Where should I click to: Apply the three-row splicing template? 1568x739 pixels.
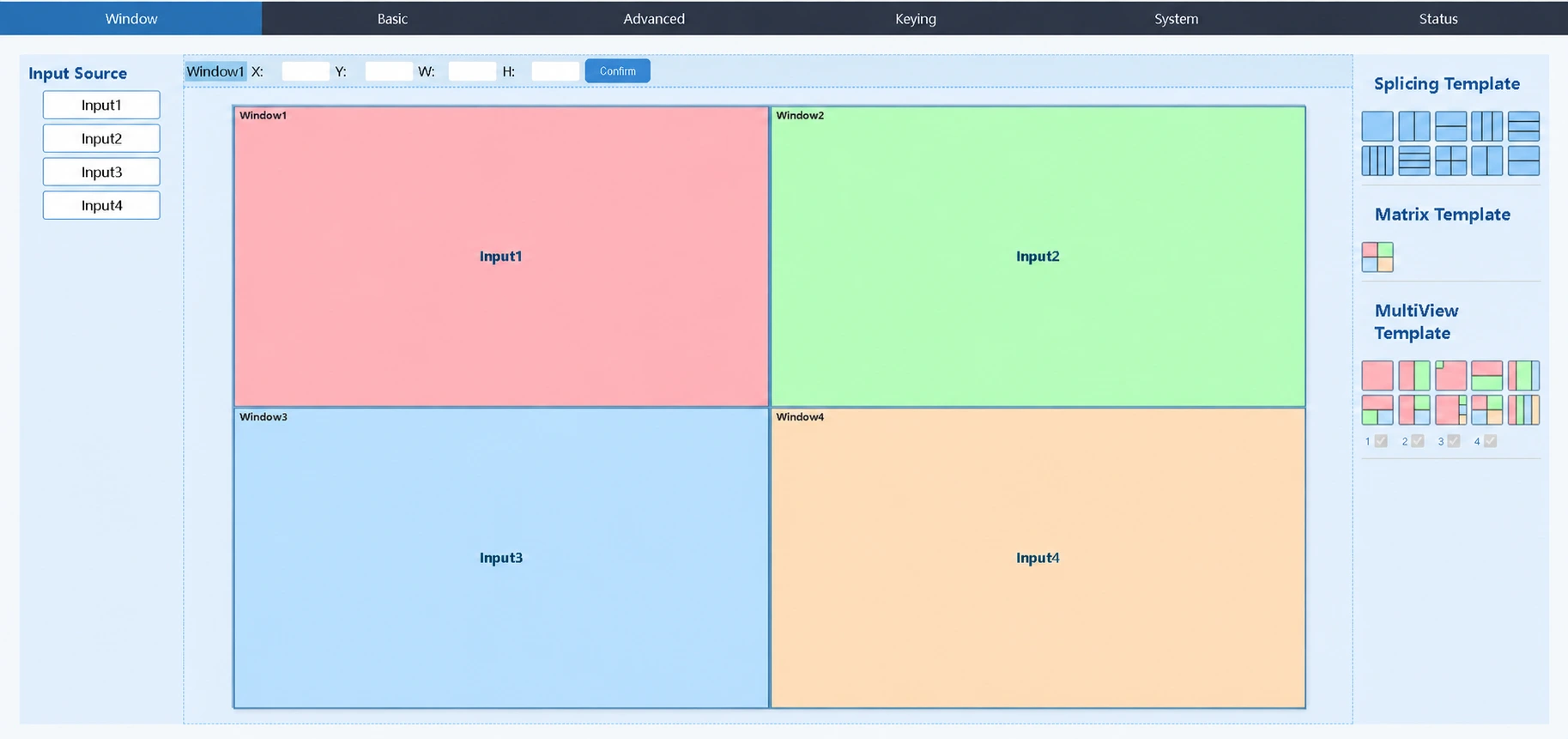(x=1523, y=126)
